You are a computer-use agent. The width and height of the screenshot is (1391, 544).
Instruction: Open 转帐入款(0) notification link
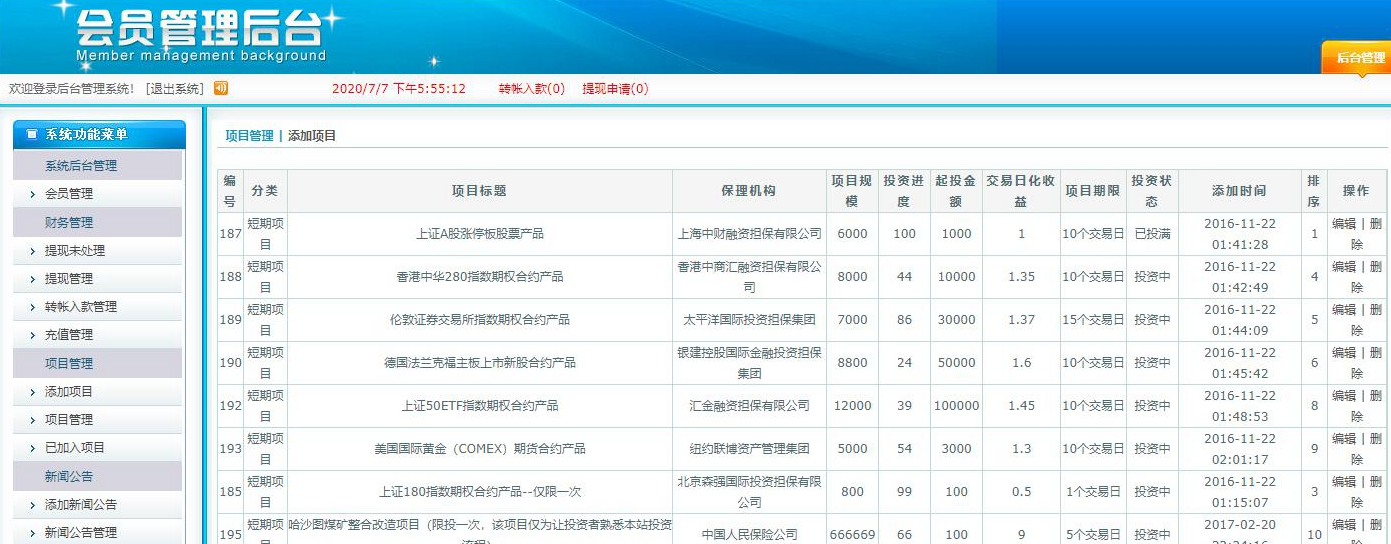pyautogui.click(x=532, y=89)
